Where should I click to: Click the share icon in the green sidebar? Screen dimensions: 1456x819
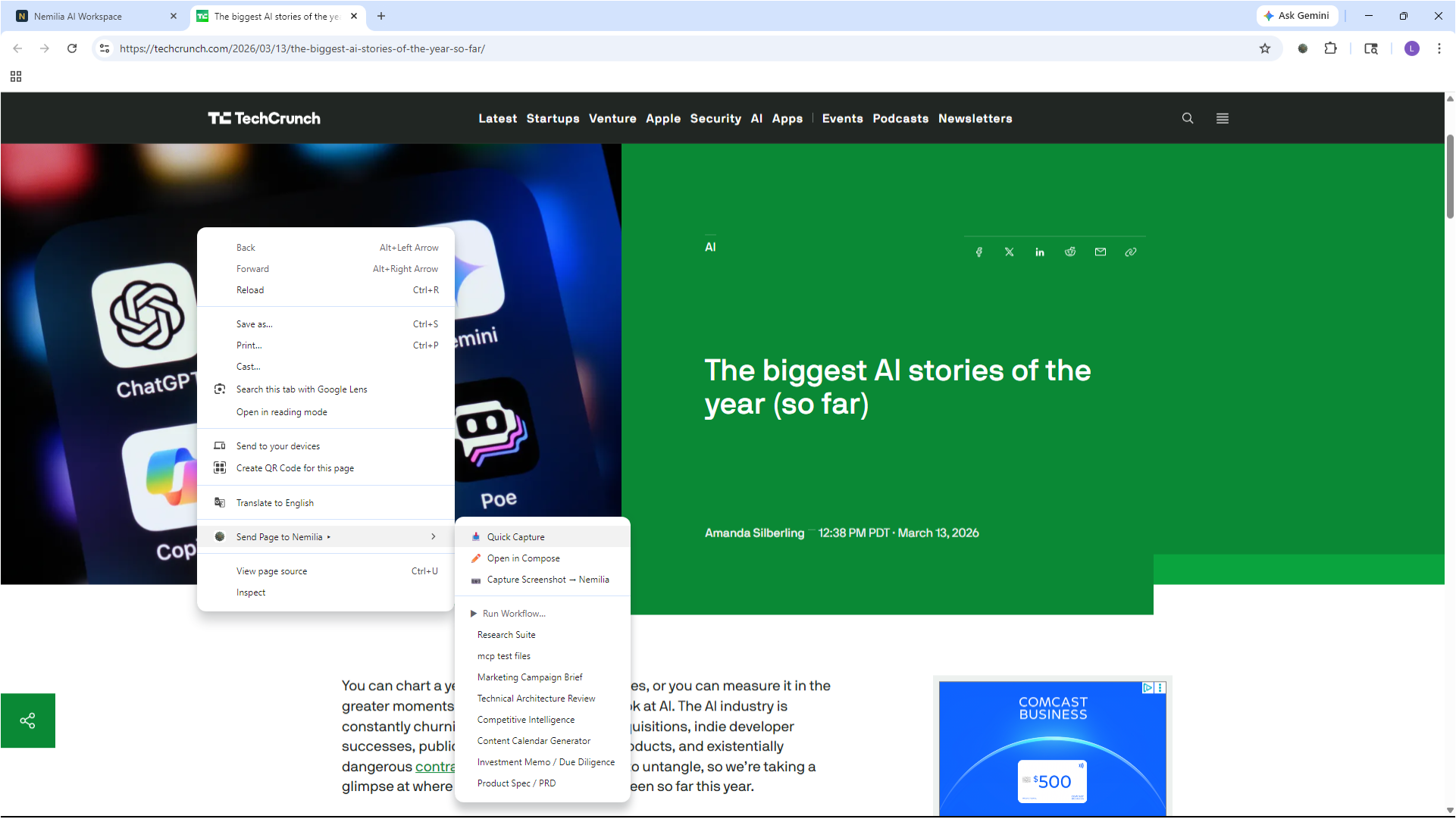pyautogui.click(x=28, y=720)
